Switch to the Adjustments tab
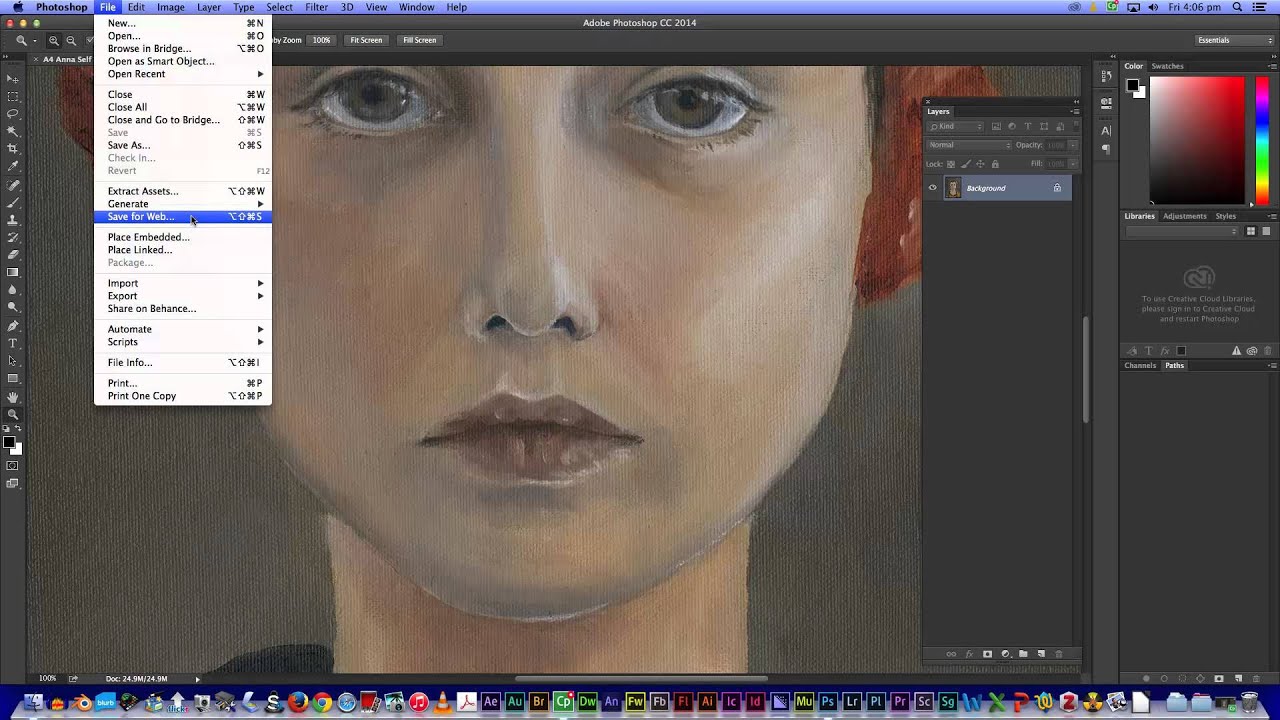The width and height of the screenshot is (1280, 720). [1185, 216]
